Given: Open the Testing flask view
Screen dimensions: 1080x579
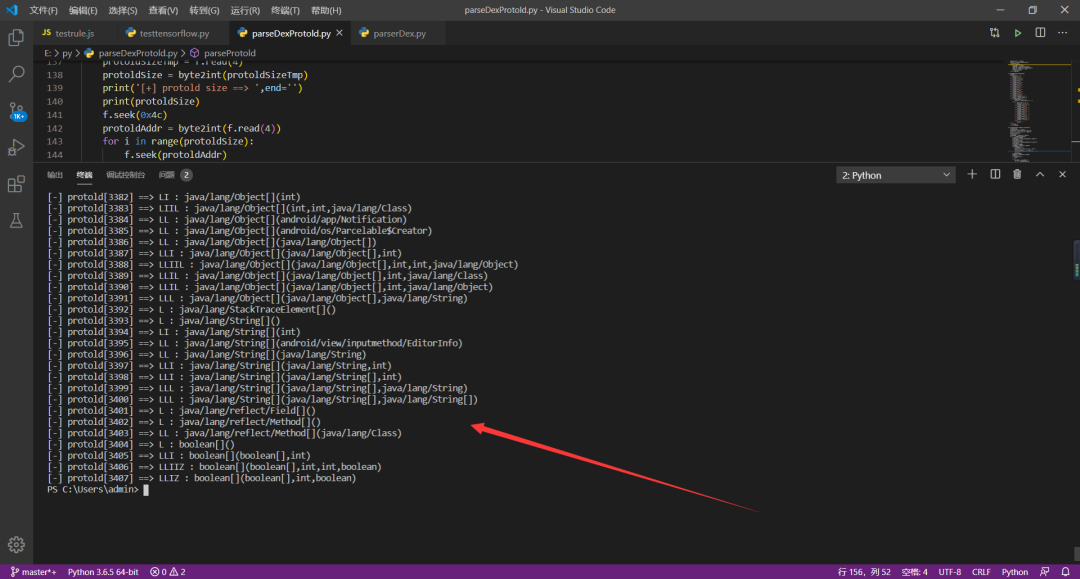Looking at the screenshot, I should pyautogui.click(x=16, y=220).
